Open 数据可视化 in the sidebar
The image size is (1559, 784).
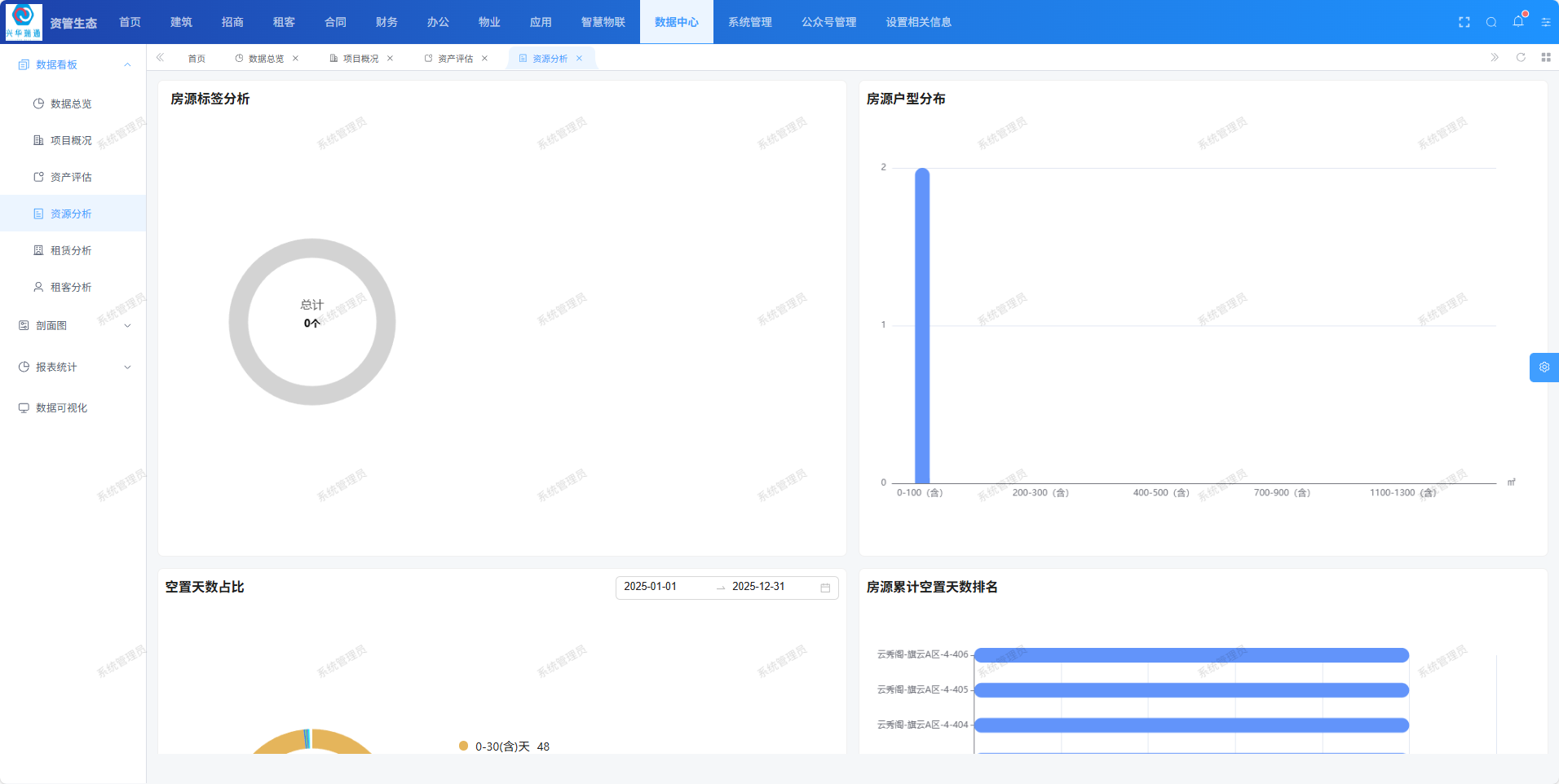[x=61, y=407]
